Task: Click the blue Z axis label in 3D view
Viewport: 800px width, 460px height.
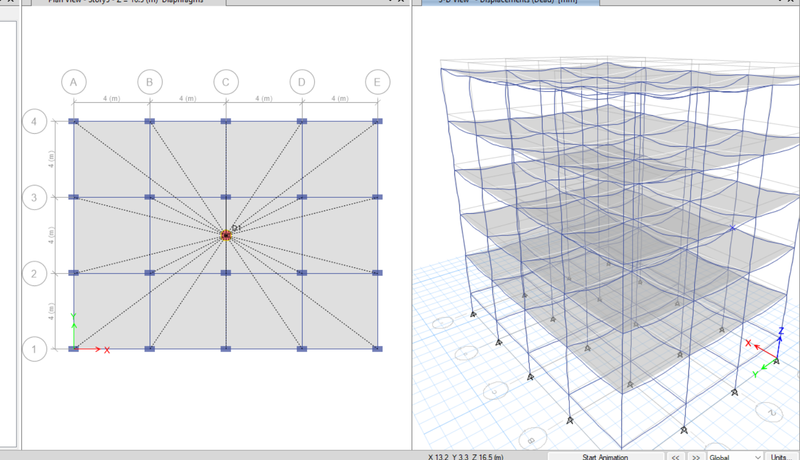Action: tap(781, 331)
